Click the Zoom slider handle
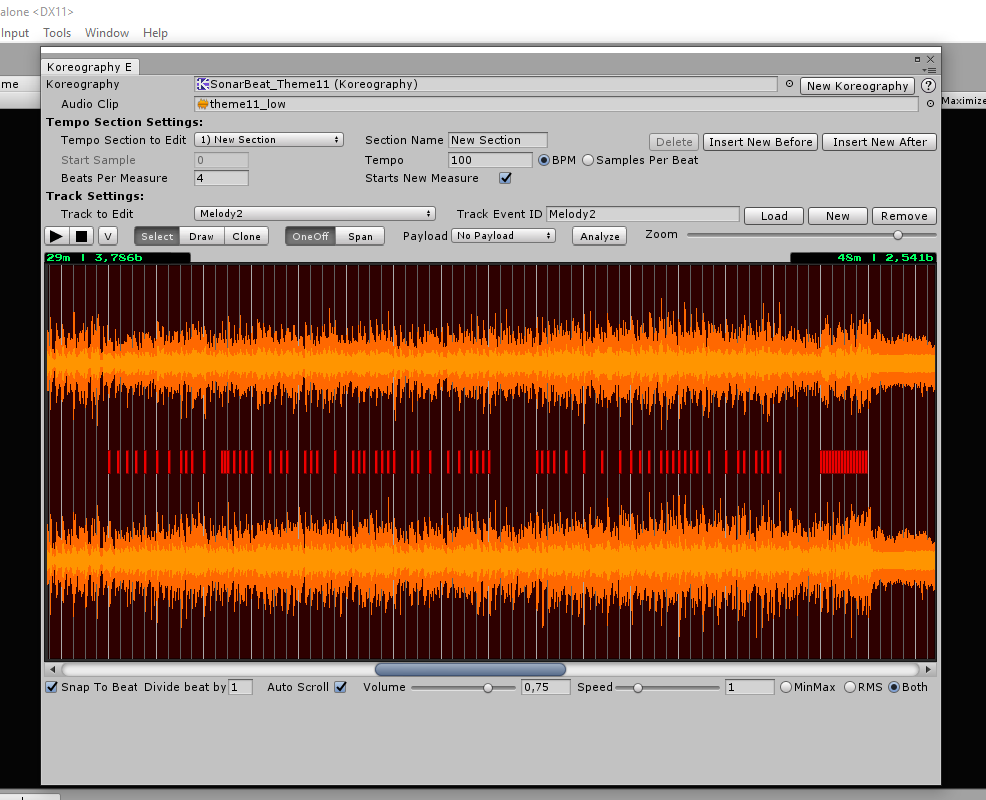The width and height of the screenshot is (986, 800). point(898,235)
